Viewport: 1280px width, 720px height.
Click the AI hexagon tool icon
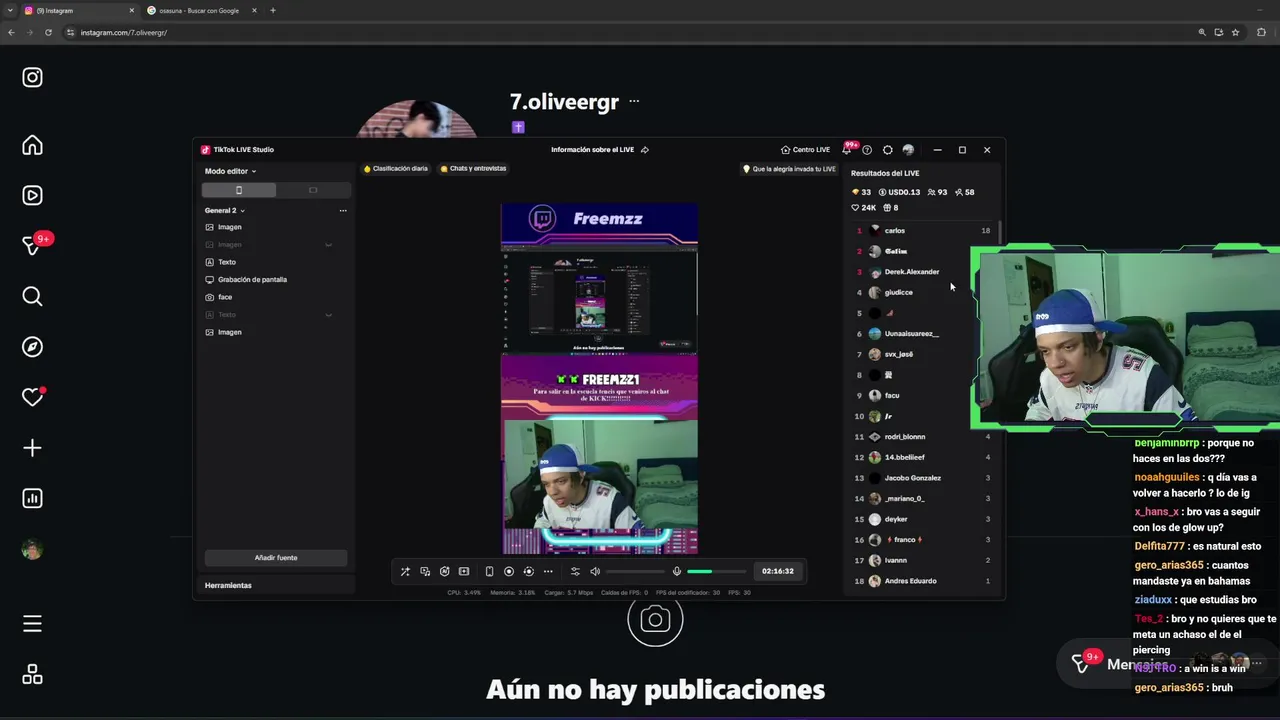(444, 571)
